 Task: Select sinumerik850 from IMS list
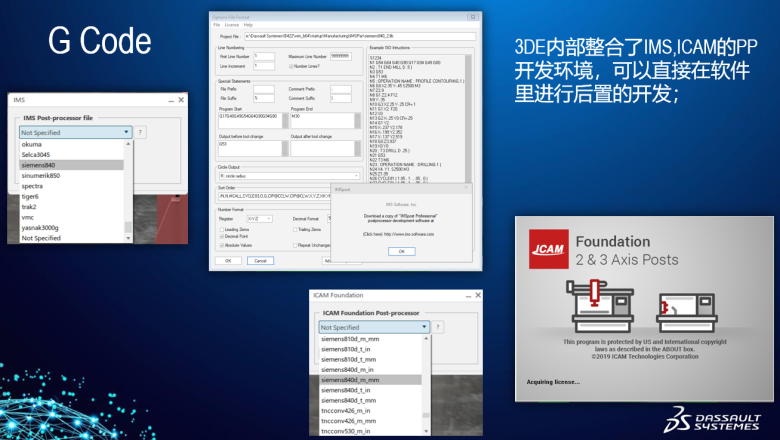72,176
